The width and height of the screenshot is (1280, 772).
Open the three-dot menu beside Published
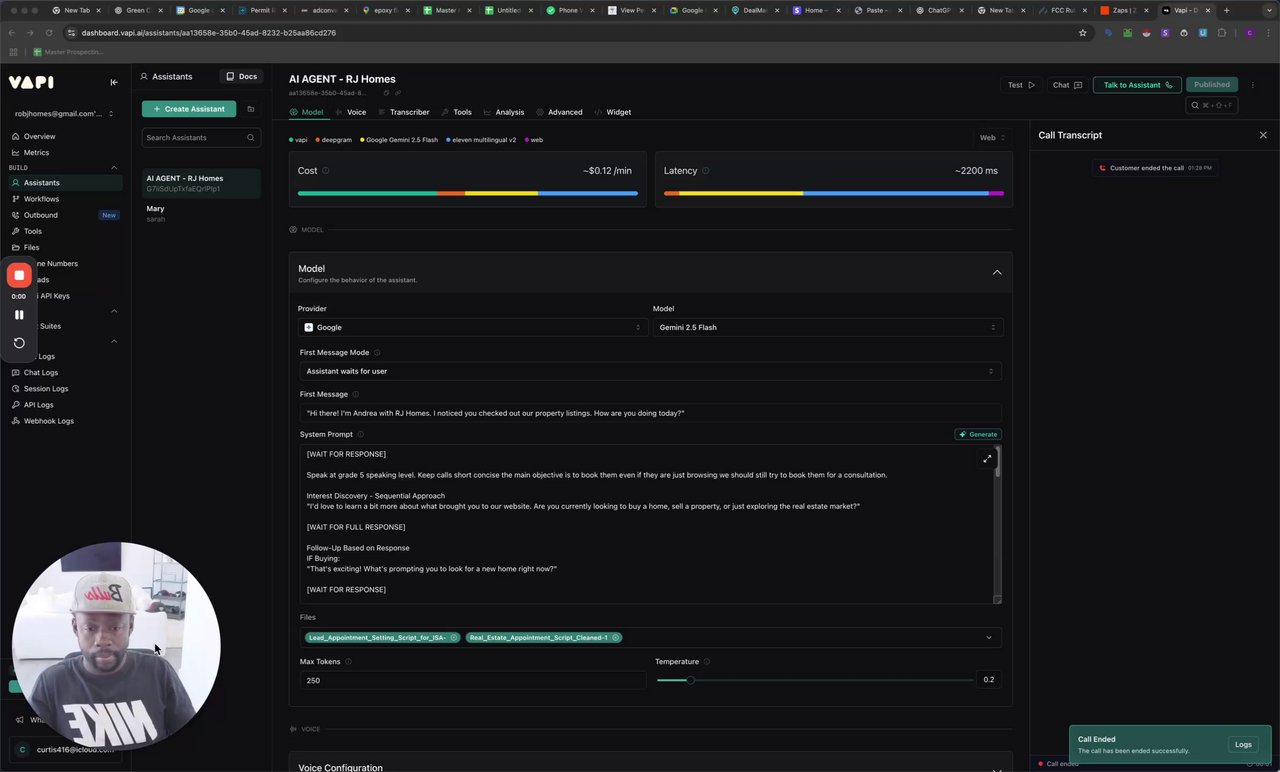(x=1253, y=85)
